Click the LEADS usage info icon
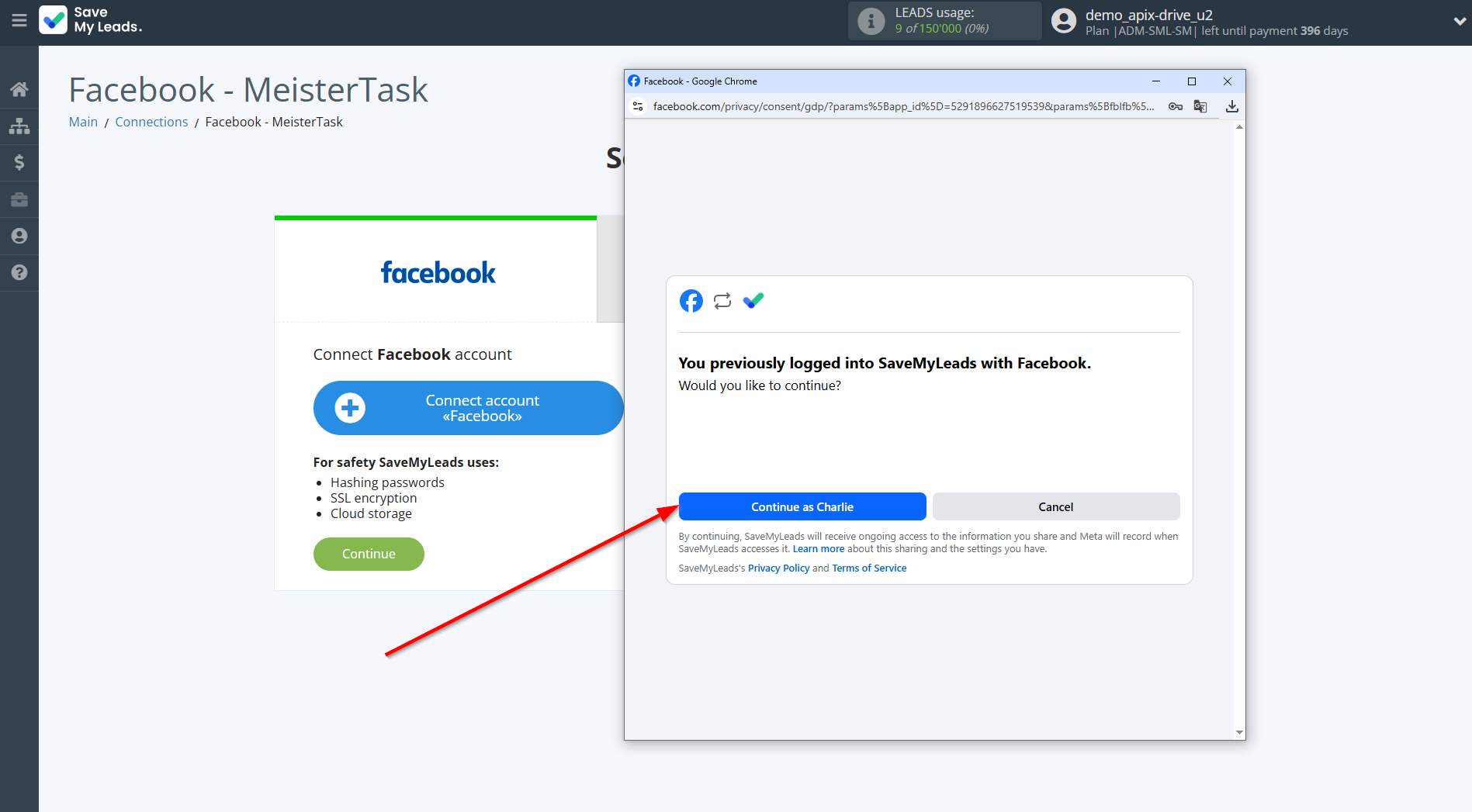This screenshot has width=1472, height=812. (871, 21)
